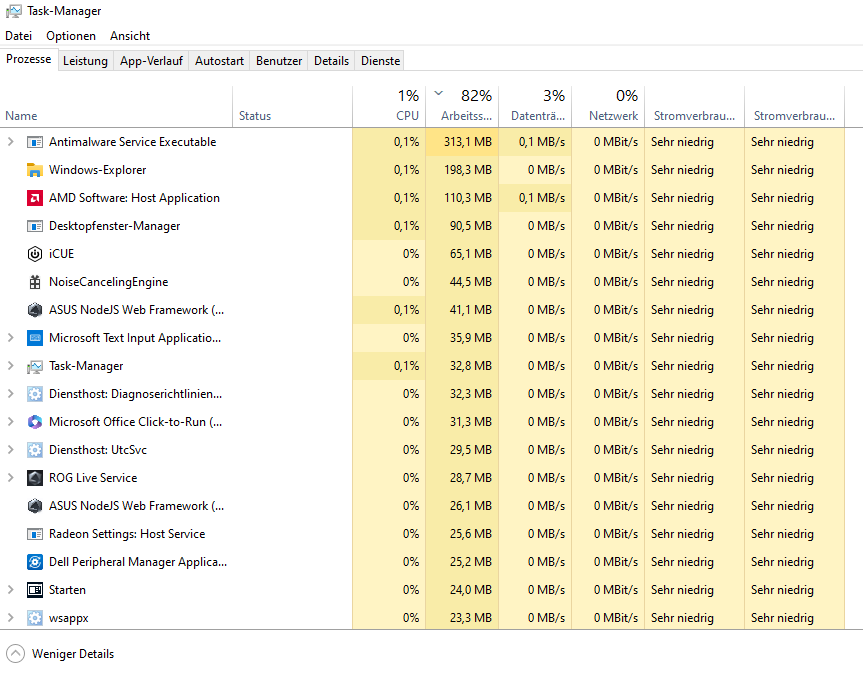Expand the Task-Manager process group
863x678 pixels.
[10, 366]
